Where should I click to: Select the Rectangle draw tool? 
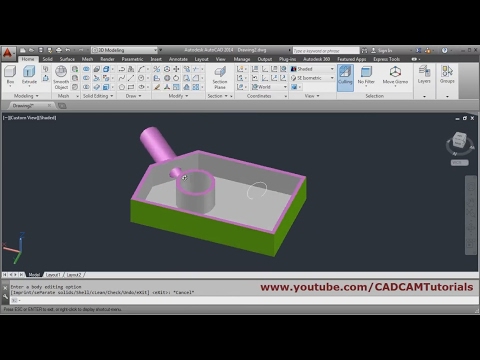pos(131,87)
